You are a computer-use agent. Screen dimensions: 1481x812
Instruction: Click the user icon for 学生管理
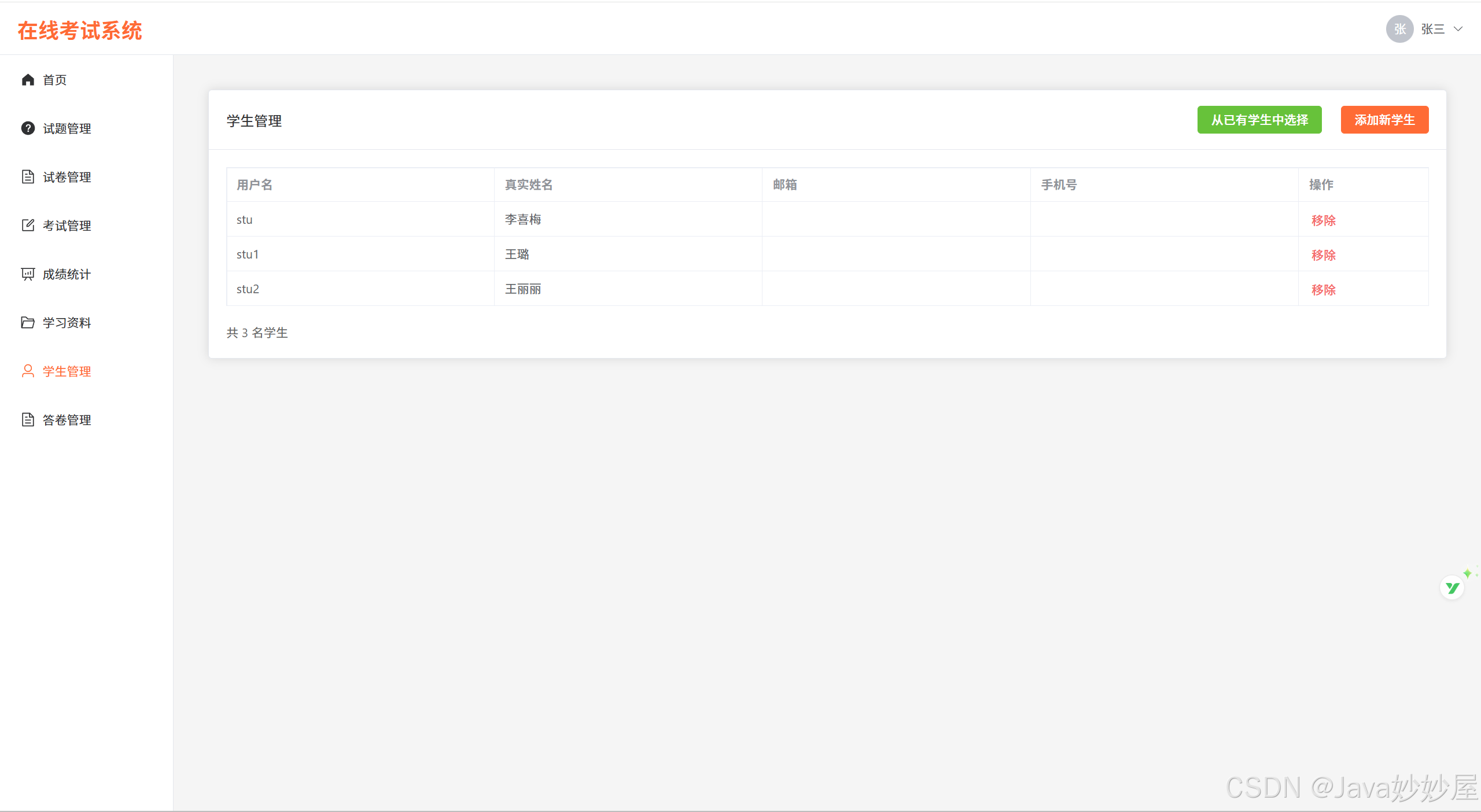pos(28,371)
